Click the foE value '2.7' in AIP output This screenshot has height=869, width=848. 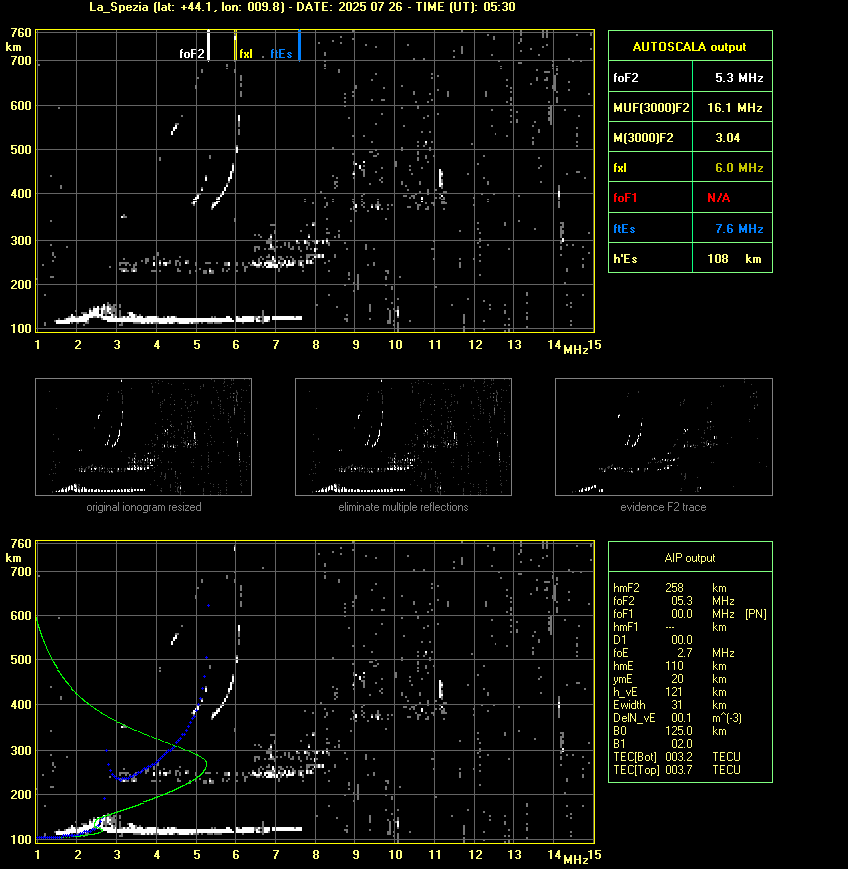pos(684,653)
